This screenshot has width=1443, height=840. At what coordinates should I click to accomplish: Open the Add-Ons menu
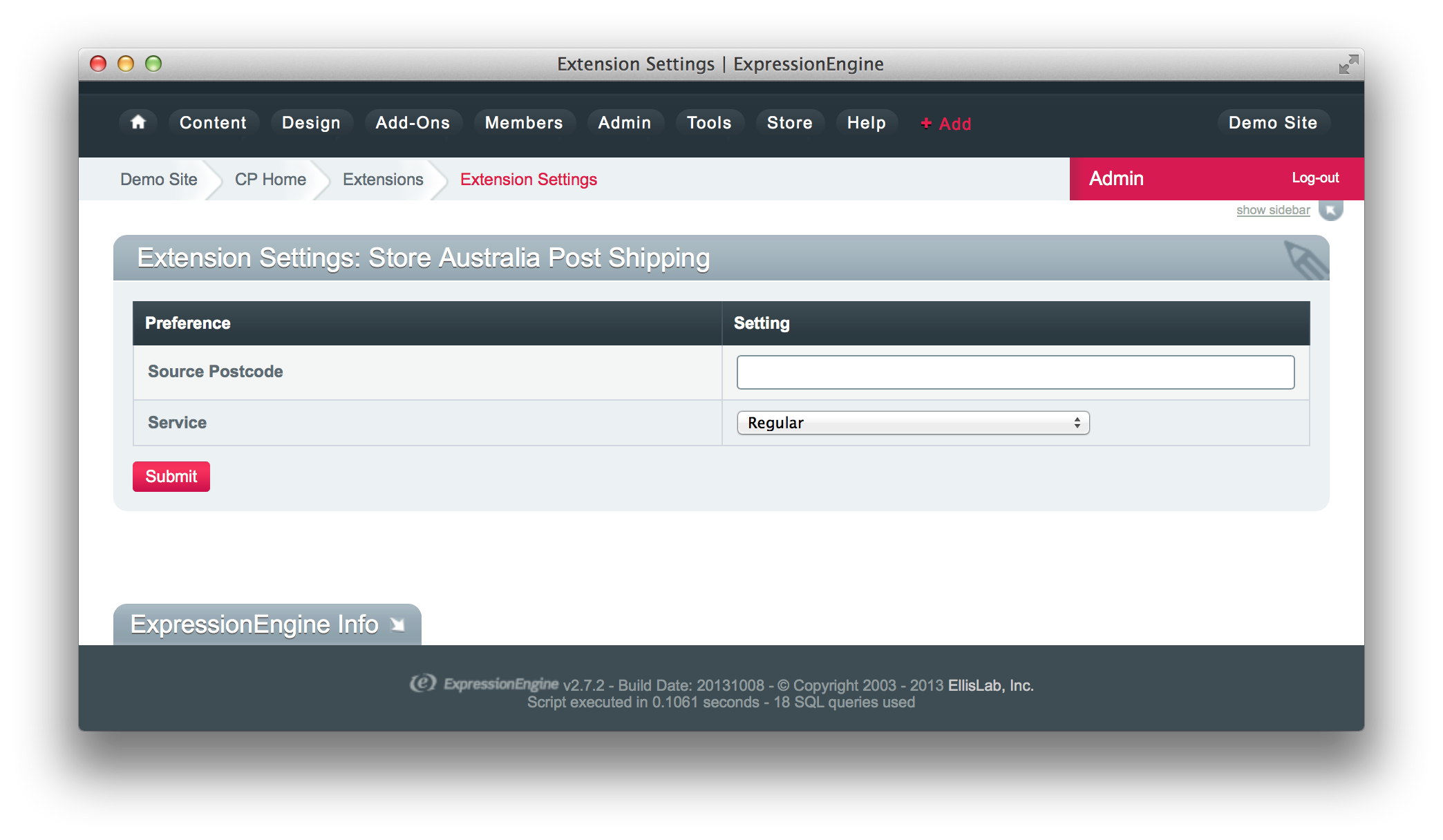coord(413,122)
